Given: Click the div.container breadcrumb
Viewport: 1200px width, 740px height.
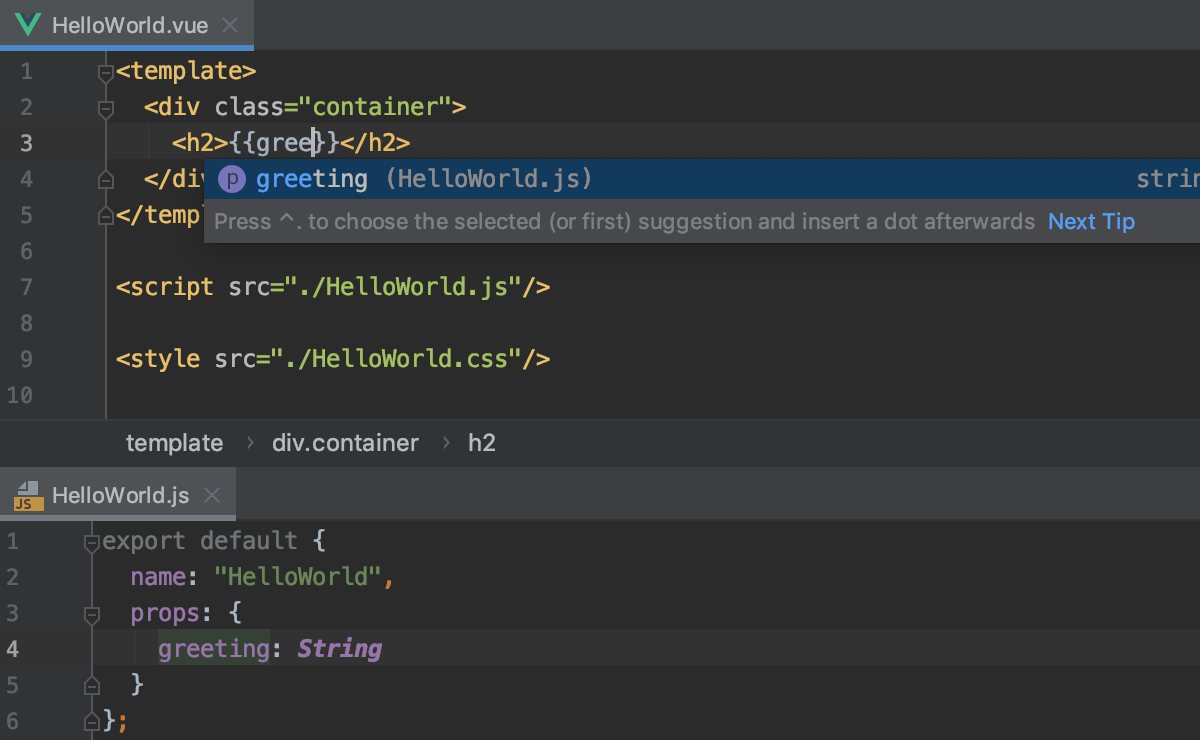Looking at the screenshot, I should pyautogui.click(x=345, y=442).
